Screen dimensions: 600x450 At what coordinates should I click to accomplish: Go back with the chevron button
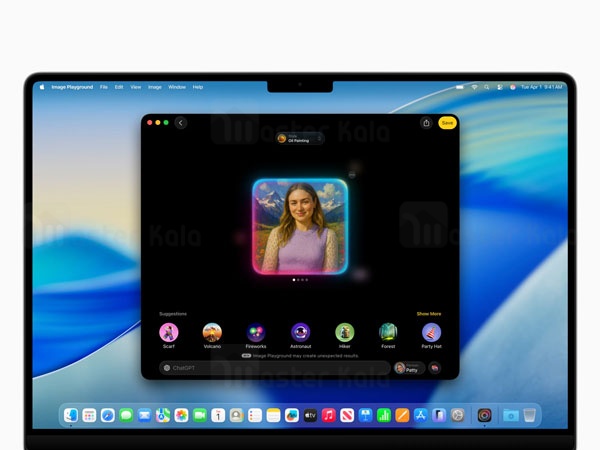pyautogui.click(x=181, y=123)
